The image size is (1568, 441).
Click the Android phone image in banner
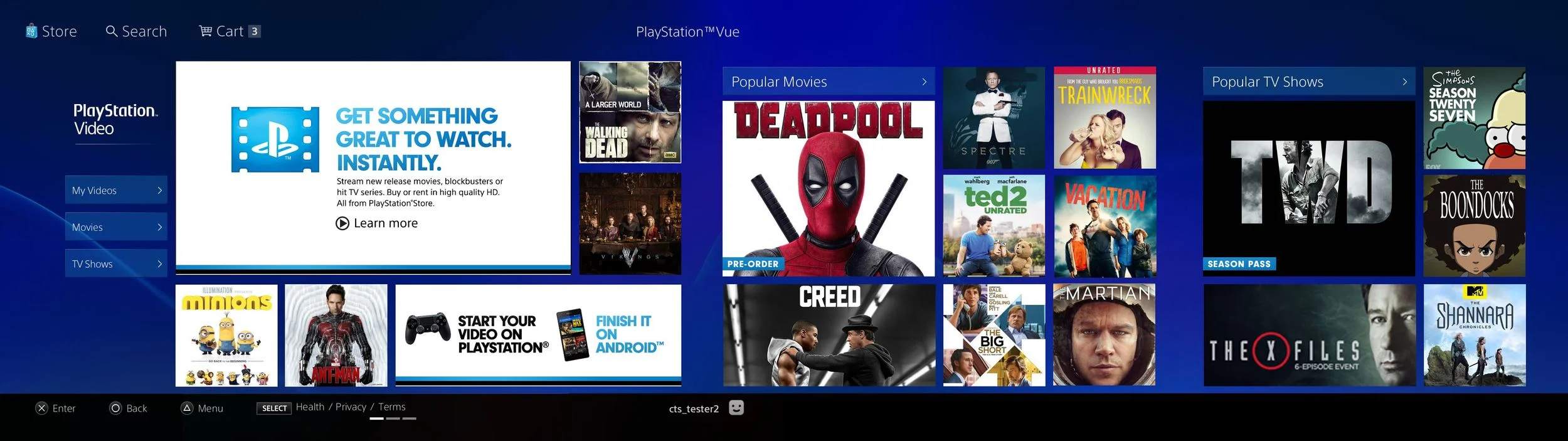tap(573, 334)
